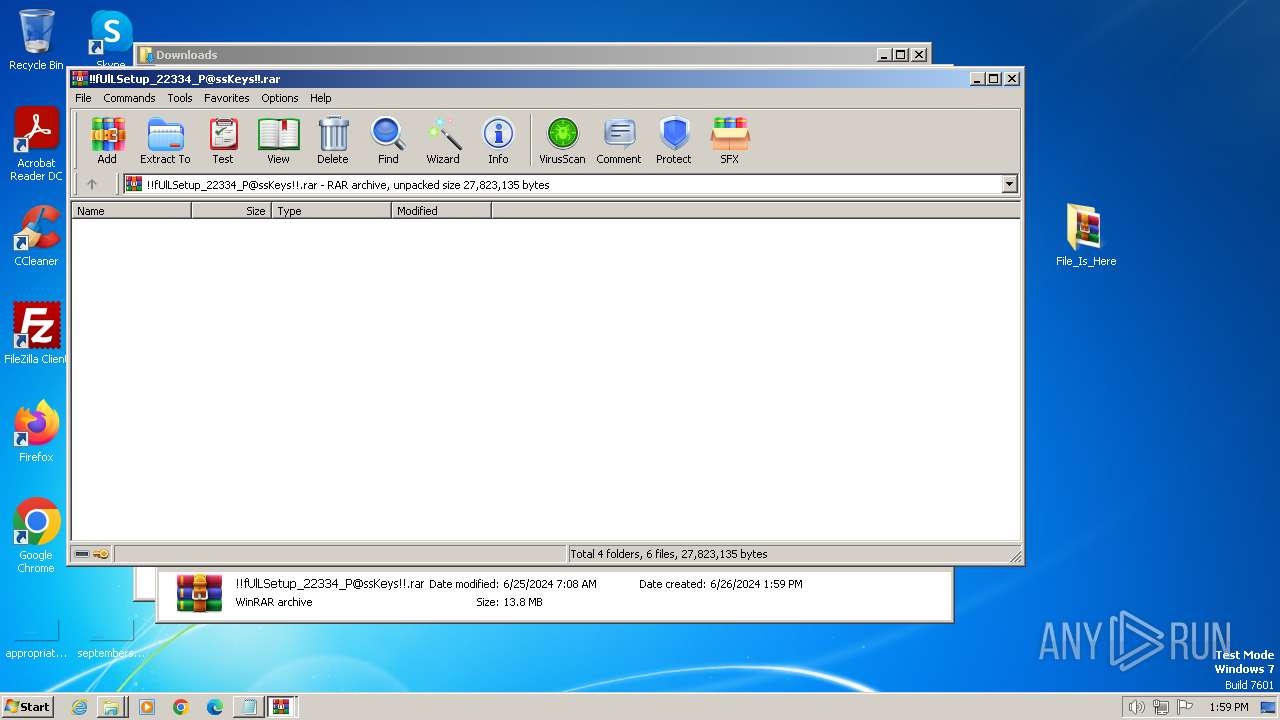Click the 1:59 PM taskbar clock
1280x720 pixels.
1228,707
